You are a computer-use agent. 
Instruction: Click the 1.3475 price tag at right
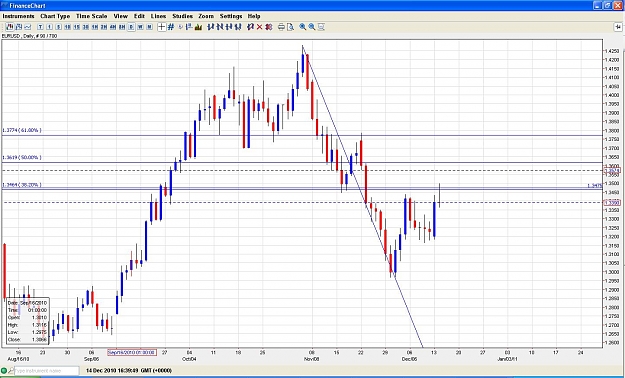point(594,185)
